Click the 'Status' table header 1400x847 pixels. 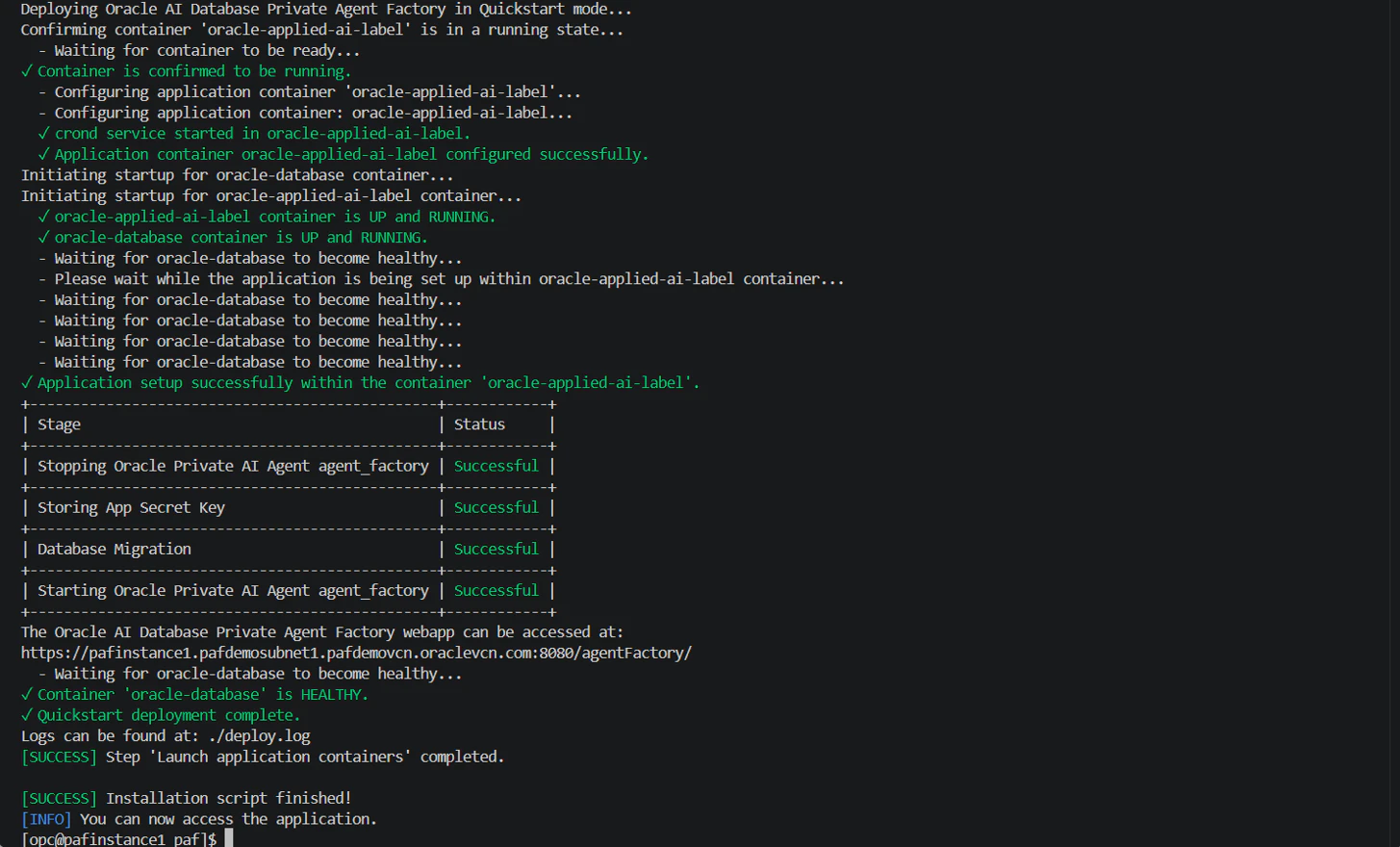coord(479,424)
